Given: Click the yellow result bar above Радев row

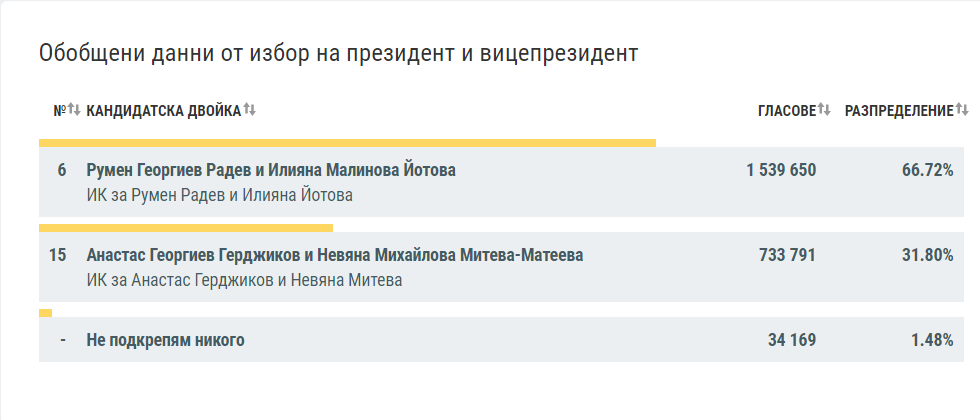Looking at the screenshot, I should click(347, 143).
